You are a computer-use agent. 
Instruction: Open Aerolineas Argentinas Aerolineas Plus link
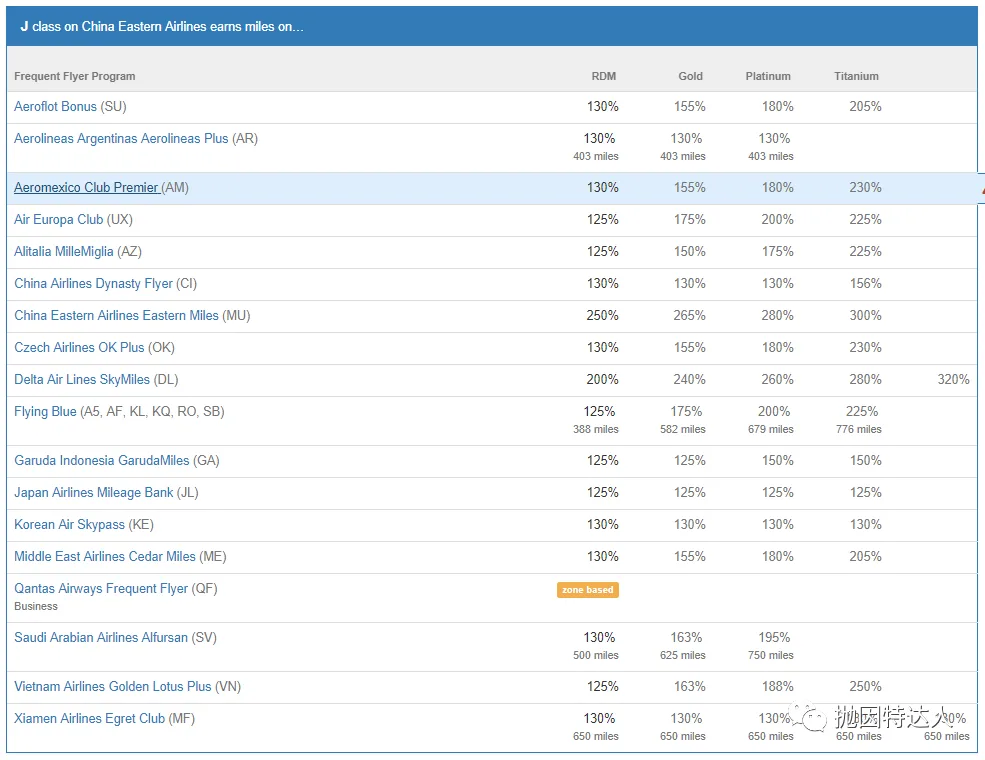coord(121,139)
